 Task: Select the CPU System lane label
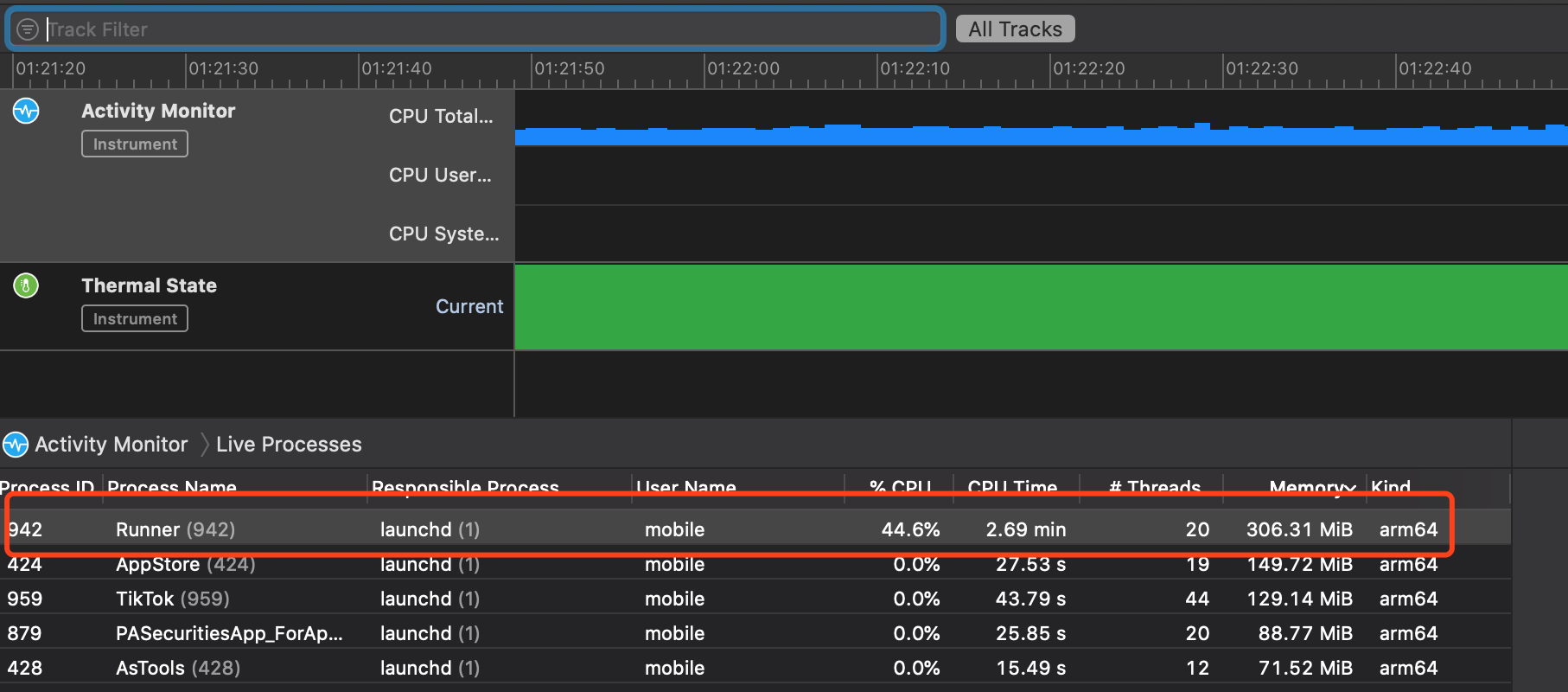[x=443, y=234]
